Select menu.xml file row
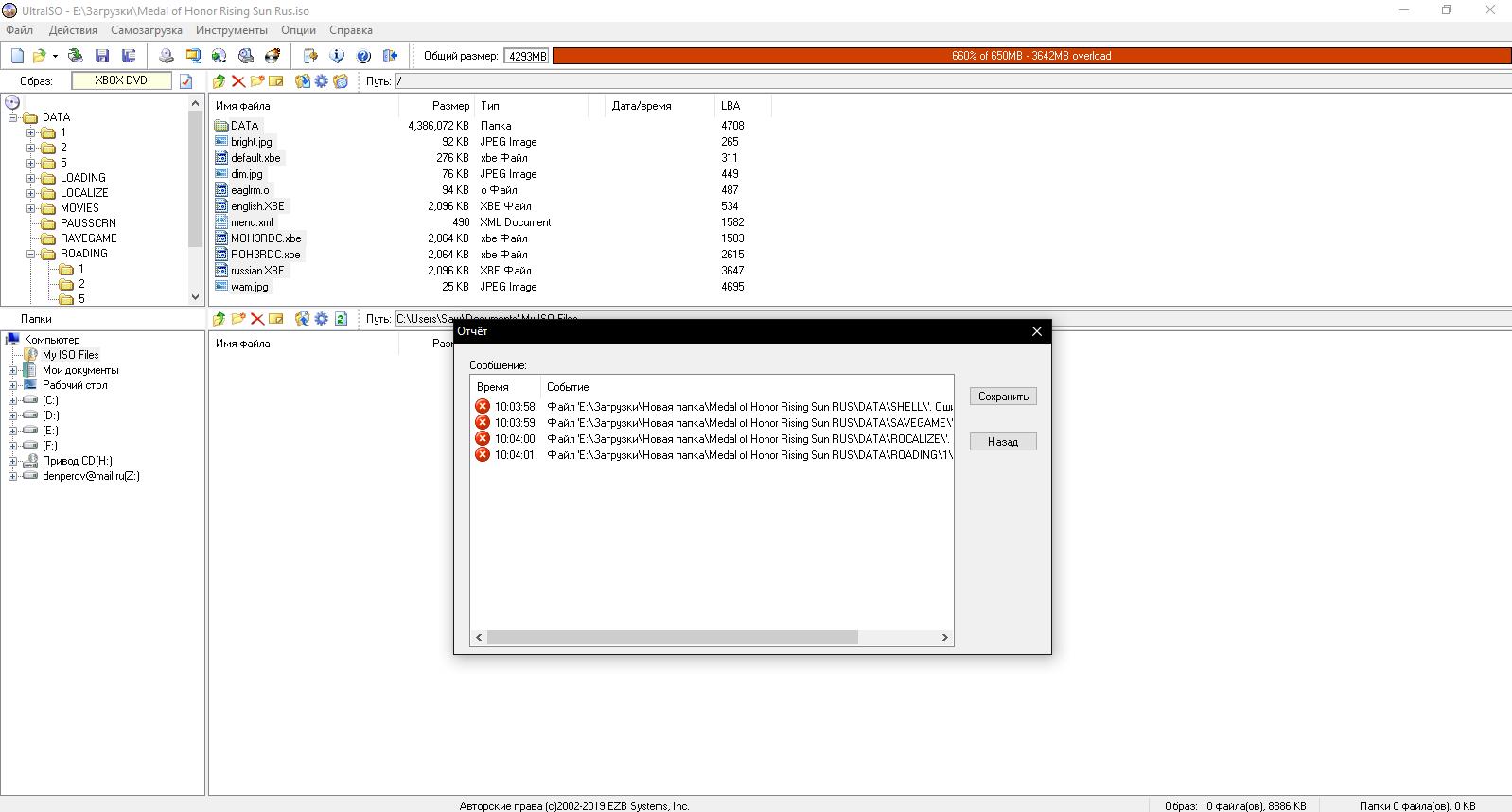The height and width of the screenshot is (812, 1512). click(252, 222)
